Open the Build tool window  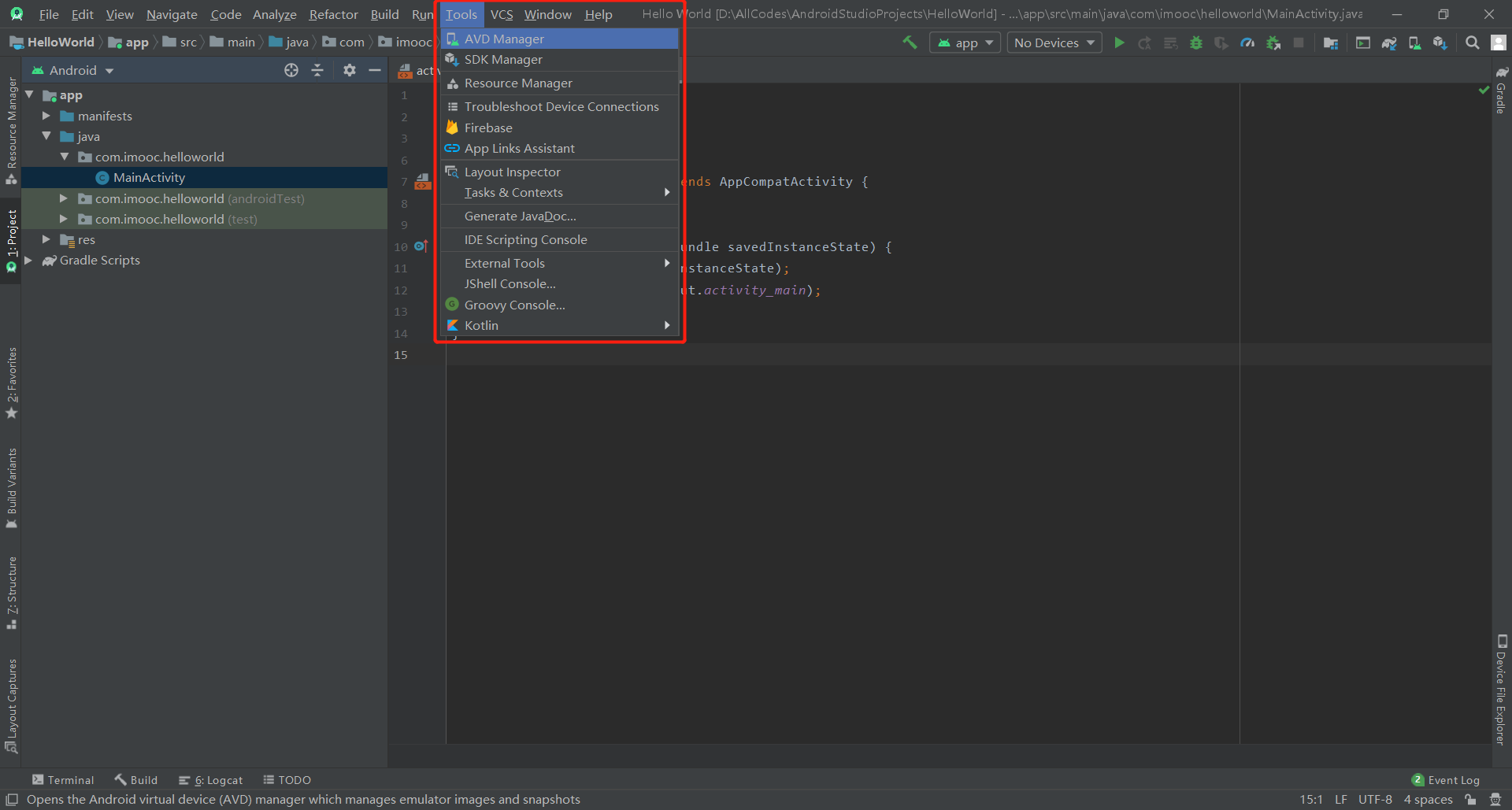pos(136,780)
